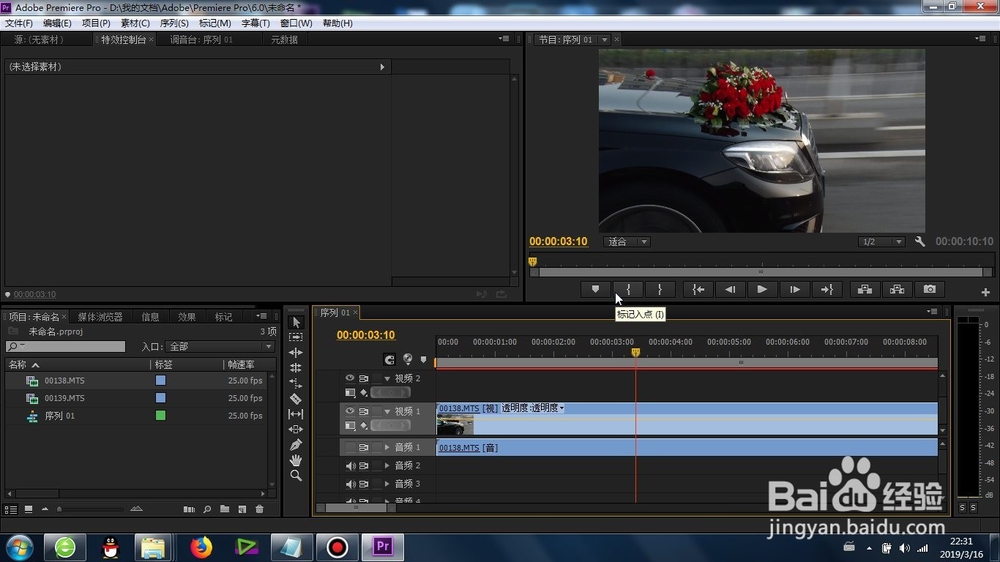Viewport: 1000px width, 562px height.
Task: Open the button editor plus icon
Action: [985, 292]
